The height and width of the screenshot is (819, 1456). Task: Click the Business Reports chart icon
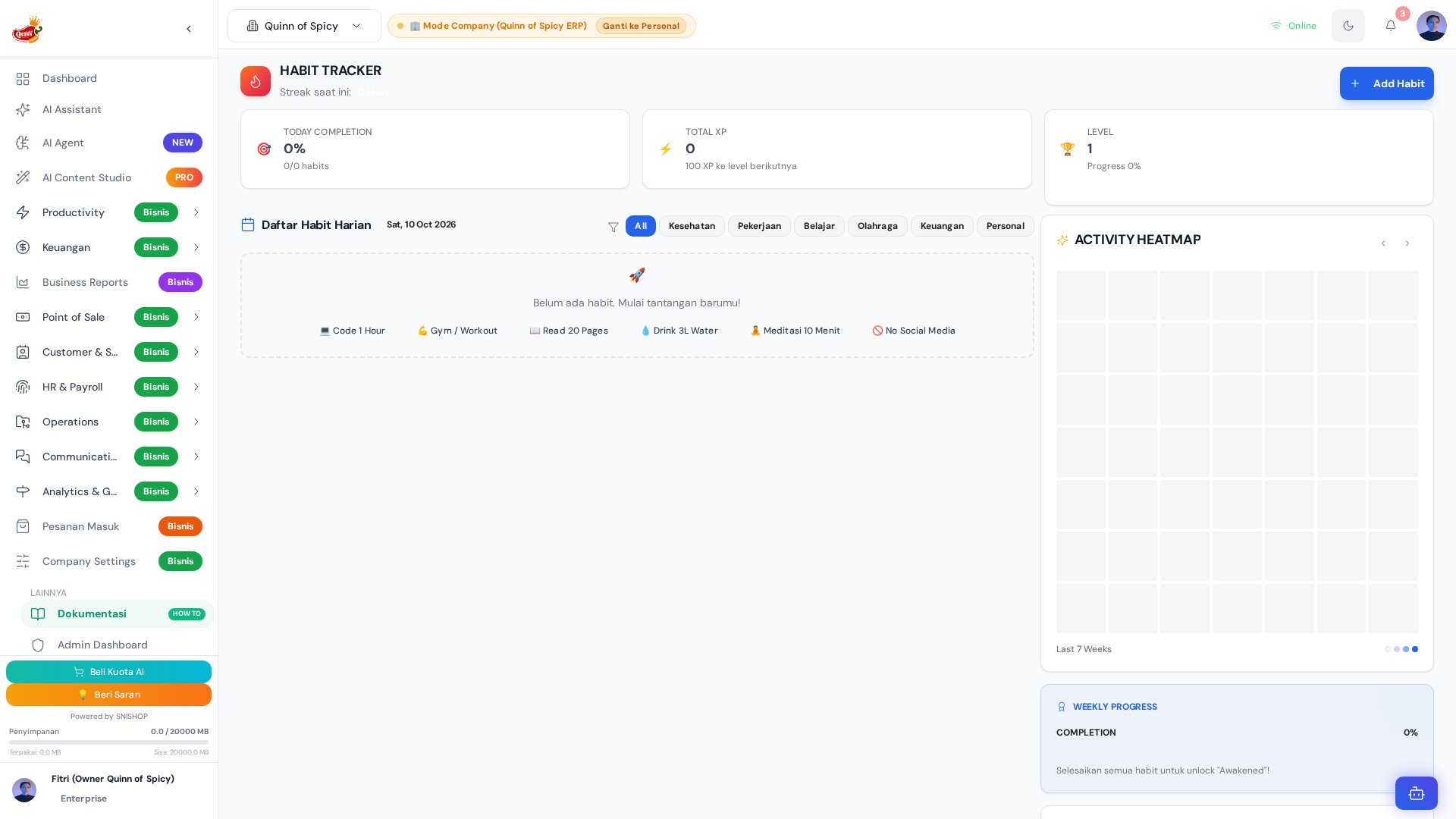pyautogui.click(x=23, y=282)
